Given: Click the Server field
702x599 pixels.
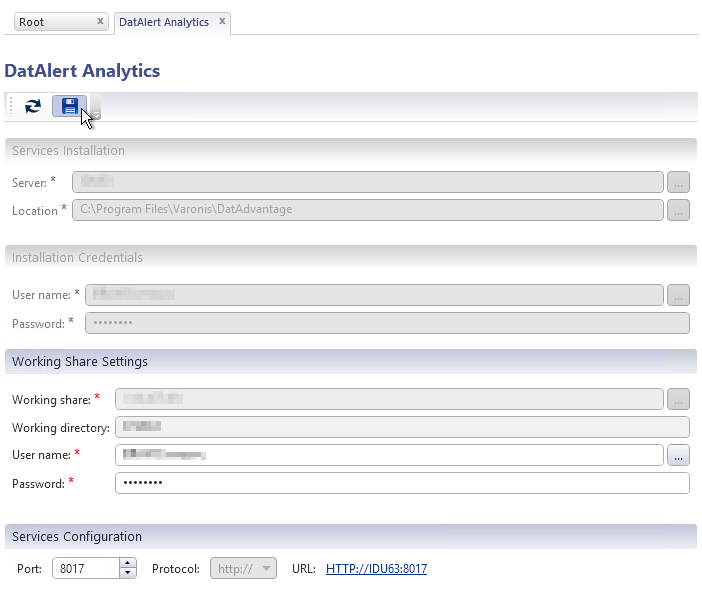Looking at the screenshot, I should (x=368, y=182).
